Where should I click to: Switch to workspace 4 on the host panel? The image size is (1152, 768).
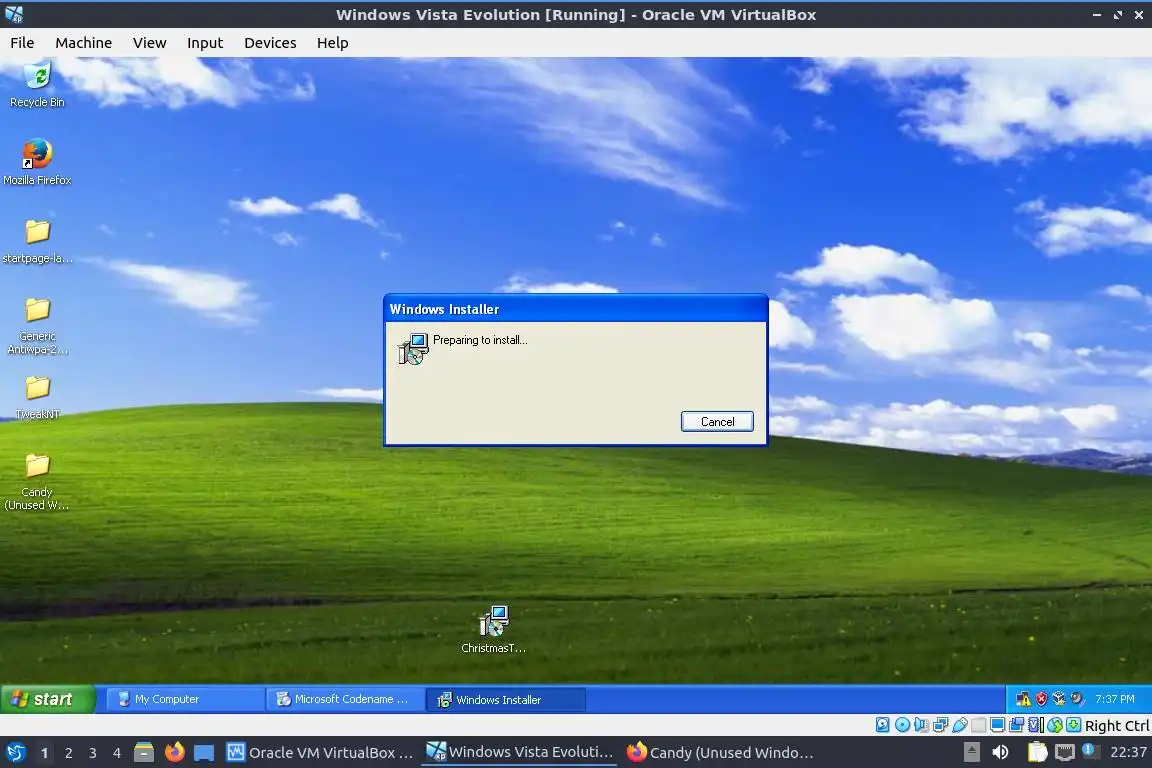tap(117, 753)
